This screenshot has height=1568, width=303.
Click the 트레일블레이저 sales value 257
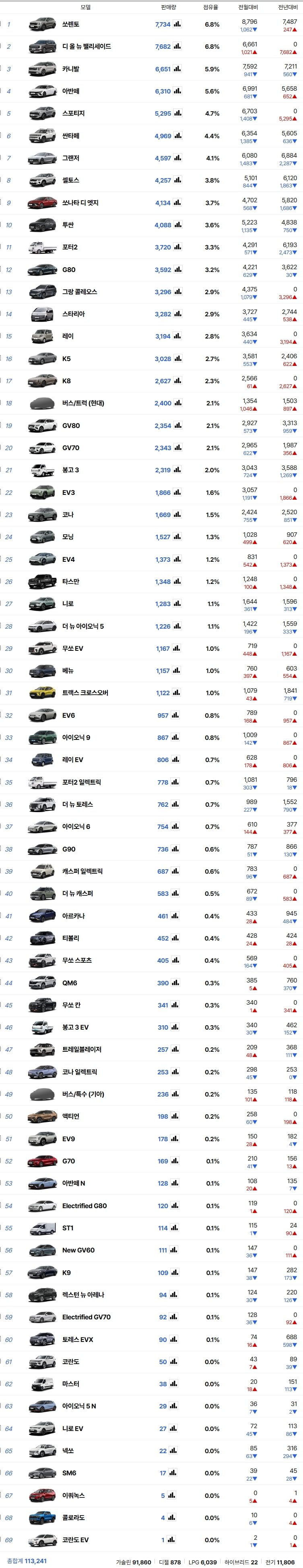pos(163,1050)
